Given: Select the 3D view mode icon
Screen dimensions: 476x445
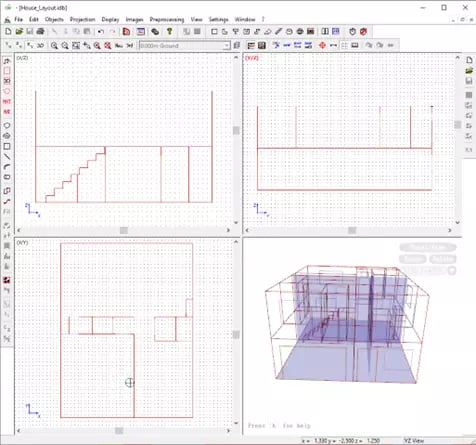Looking at the screenshot, I should pos(40,45).
